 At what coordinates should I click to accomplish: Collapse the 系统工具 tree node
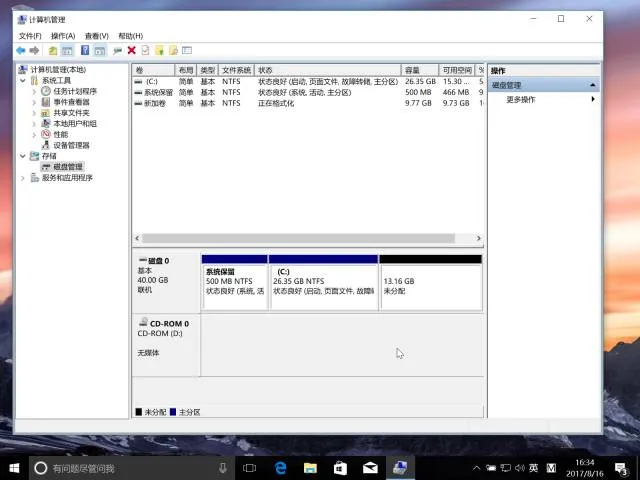coord(23,80)
